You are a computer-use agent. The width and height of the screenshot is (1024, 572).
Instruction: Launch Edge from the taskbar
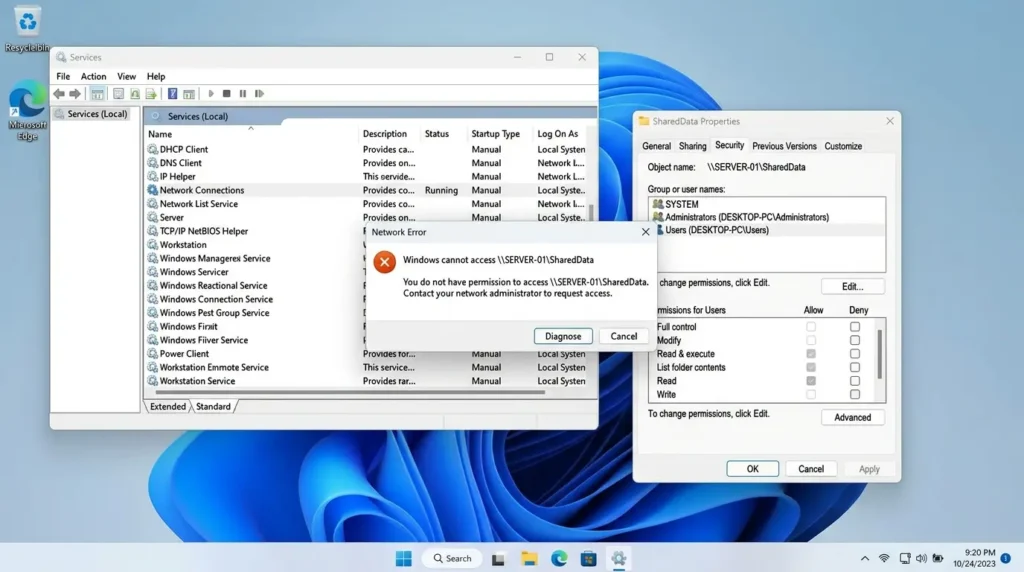(x=559, y=558)
